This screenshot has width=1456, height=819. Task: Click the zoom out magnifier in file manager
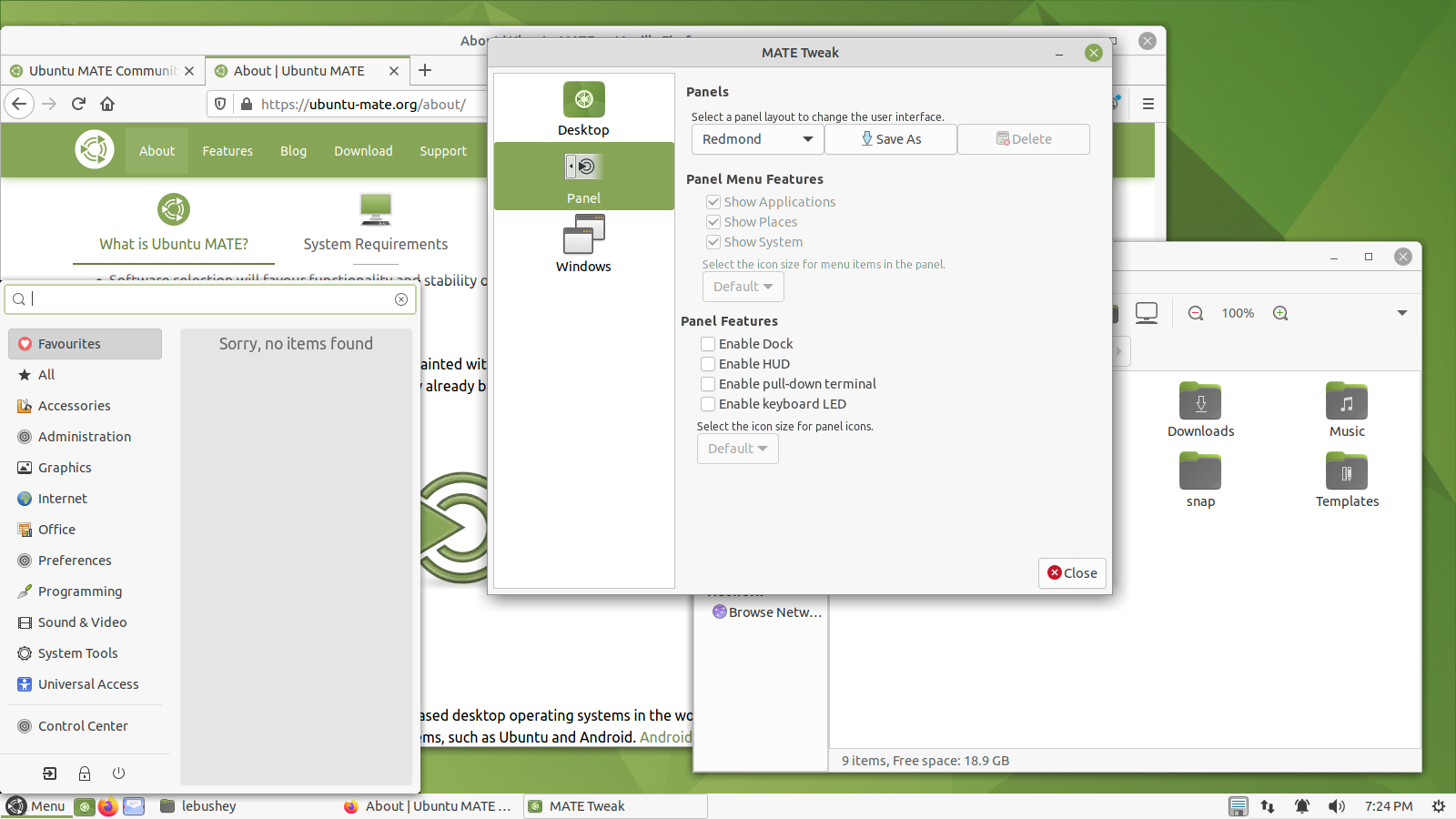pyautogui.click(x=1196, y=313)
